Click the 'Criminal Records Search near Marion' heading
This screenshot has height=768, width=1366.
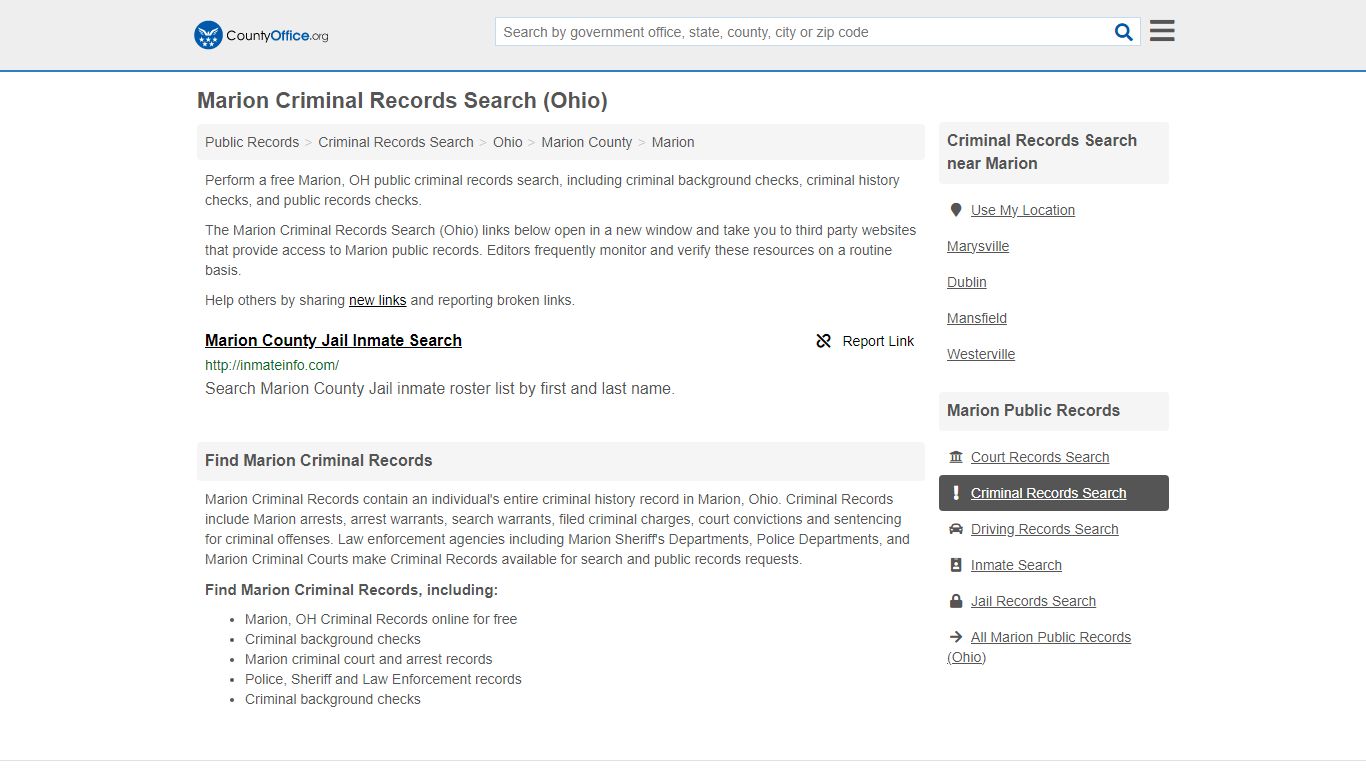point(1042,152)
